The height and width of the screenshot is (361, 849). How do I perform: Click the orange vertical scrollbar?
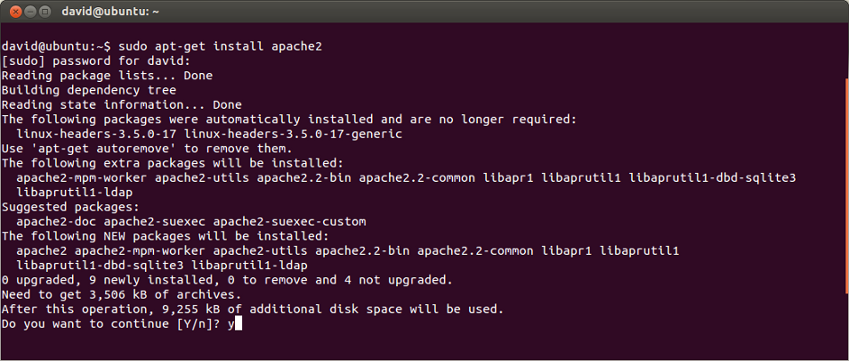click(x=847, y=186)
